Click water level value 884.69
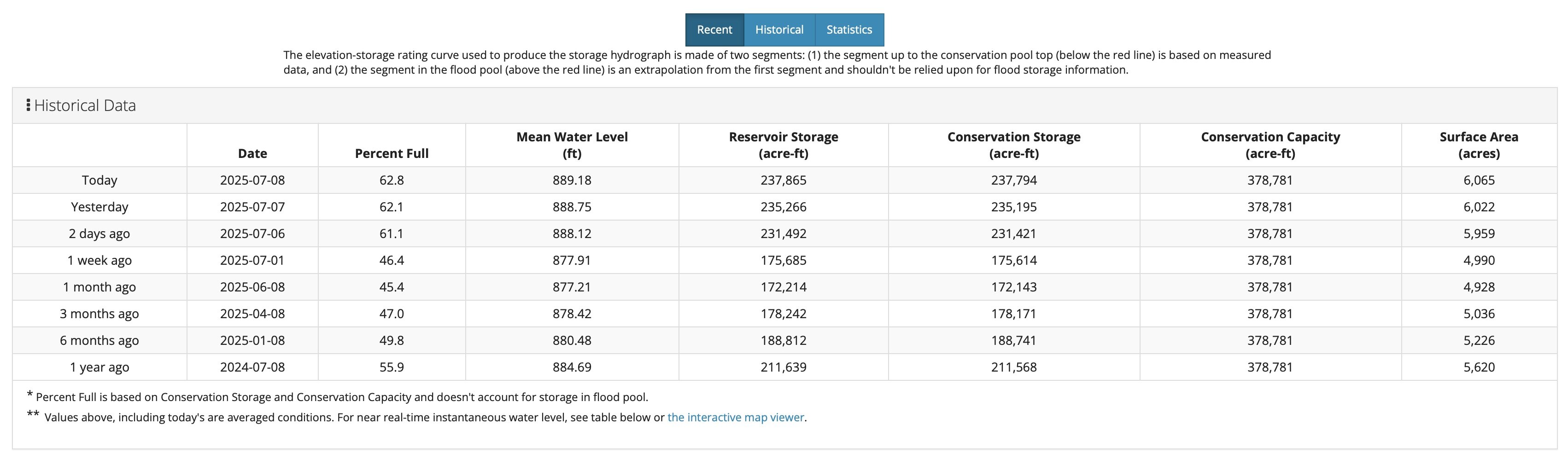The width and height of the screenshot is (1568, 454). (572, 367)
